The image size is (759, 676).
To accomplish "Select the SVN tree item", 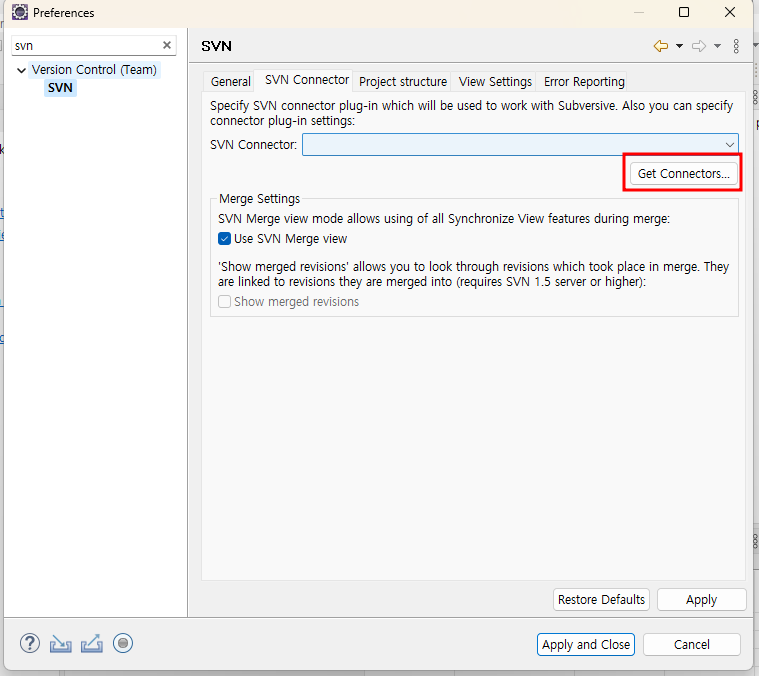I will coord(60,88).
